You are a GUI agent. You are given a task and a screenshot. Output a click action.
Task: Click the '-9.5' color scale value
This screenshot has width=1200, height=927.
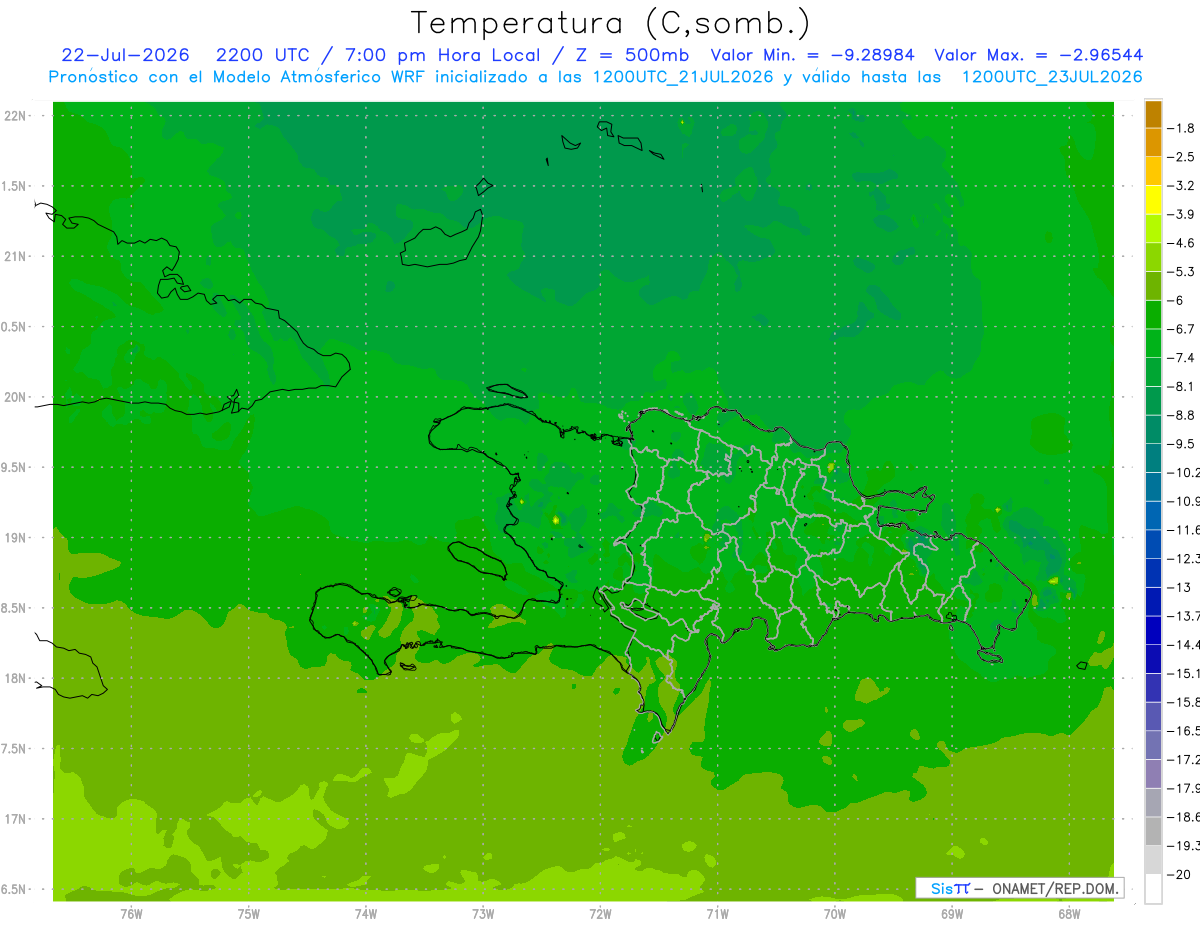point(1182,443)
